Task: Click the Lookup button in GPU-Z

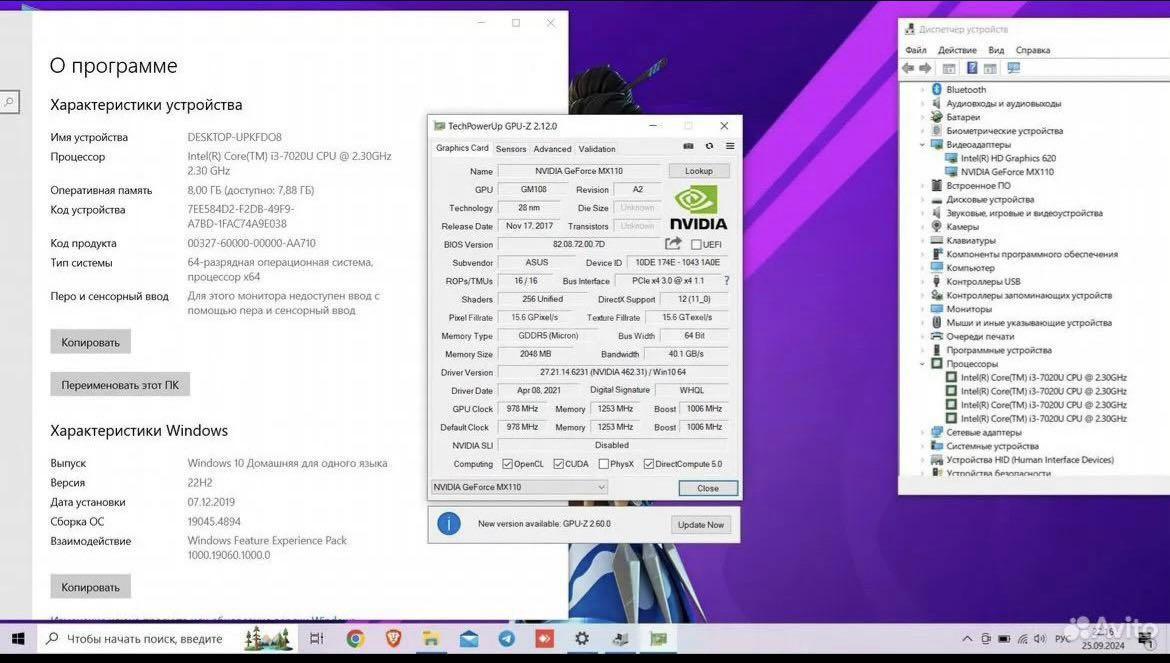Action: pyautogui.click(x=698, y=171)
